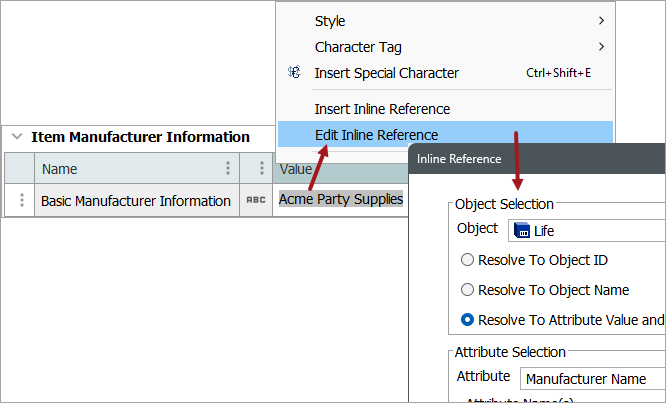Click the Attribute field Manufacturer Name

pos(590,379)
